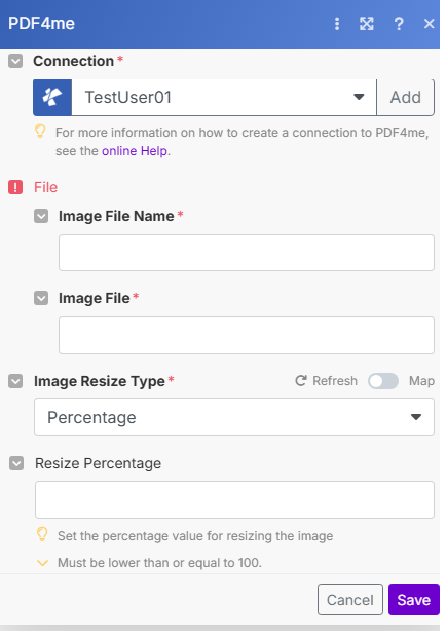
Task: Open the Percentage resize type dropdown
Action: [x=234, y=417]
